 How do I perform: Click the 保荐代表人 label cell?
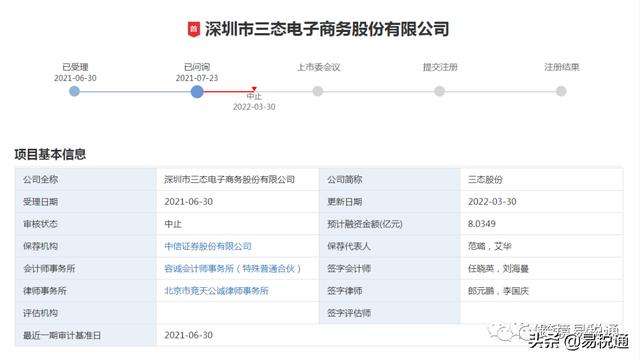(390, 246)
